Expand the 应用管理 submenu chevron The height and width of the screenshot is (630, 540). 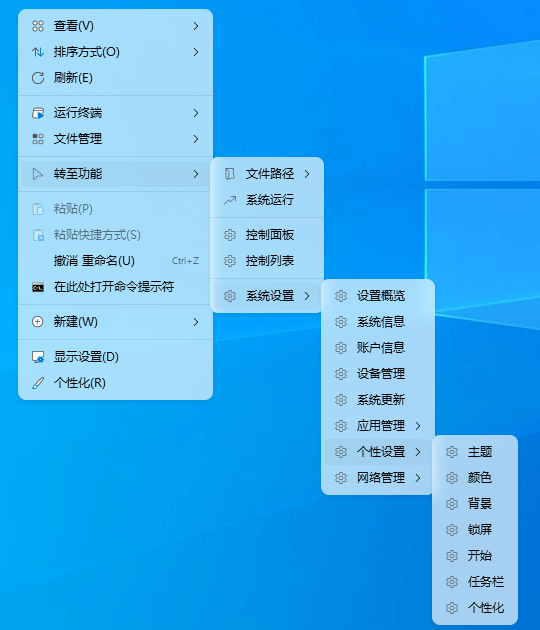[418, 426]
